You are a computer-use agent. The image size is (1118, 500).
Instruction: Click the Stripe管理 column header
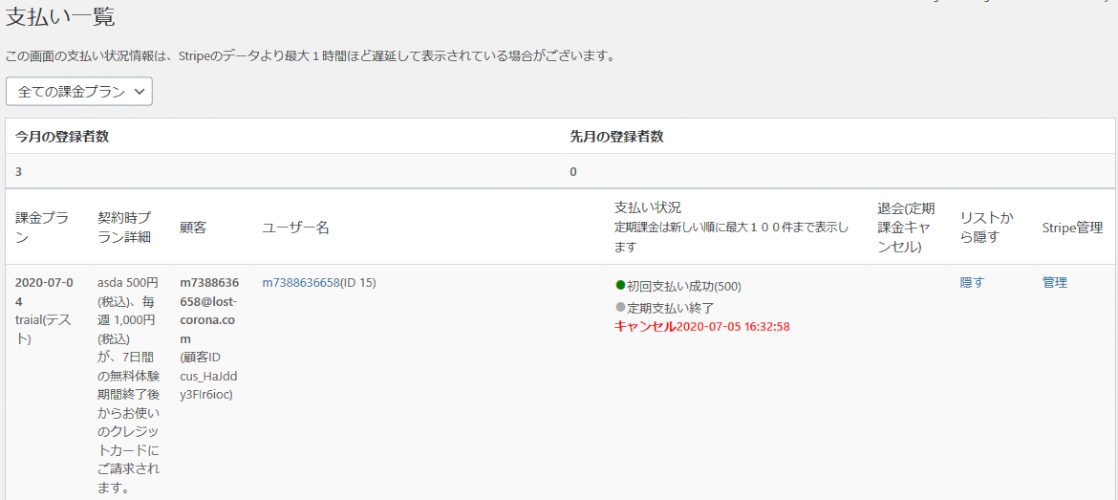coord(1072,228)
